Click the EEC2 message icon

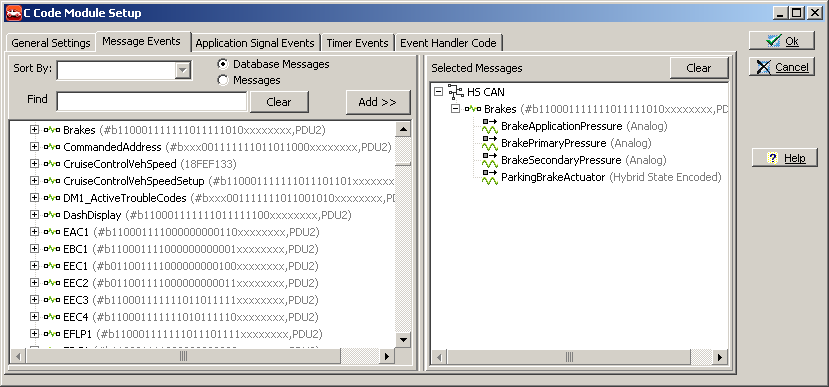(52, 283)
